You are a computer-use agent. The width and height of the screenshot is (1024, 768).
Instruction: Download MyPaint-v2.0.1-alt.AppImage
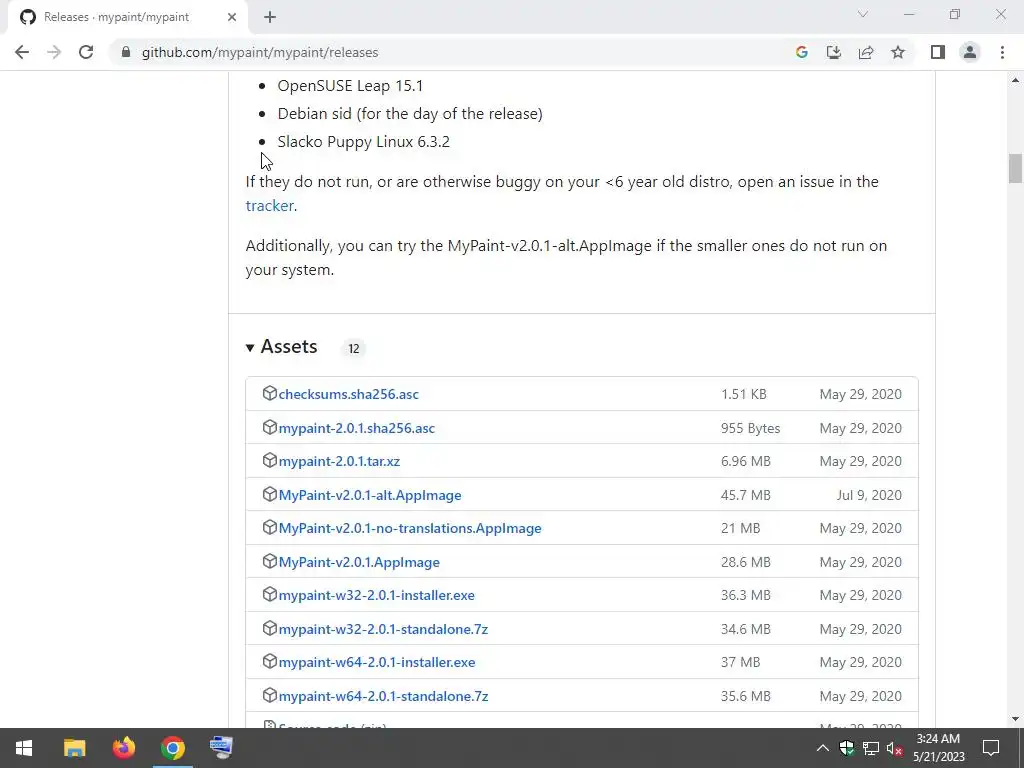point(370,495)
